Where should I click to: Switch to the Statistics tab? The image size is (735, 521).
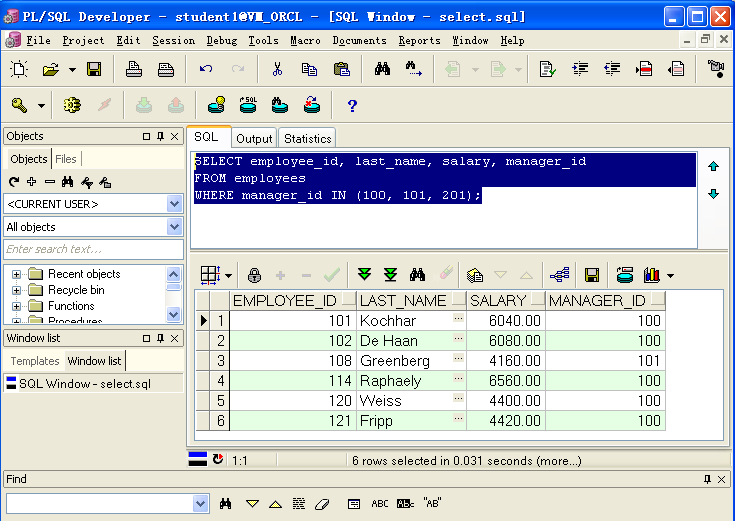(308, 139)
